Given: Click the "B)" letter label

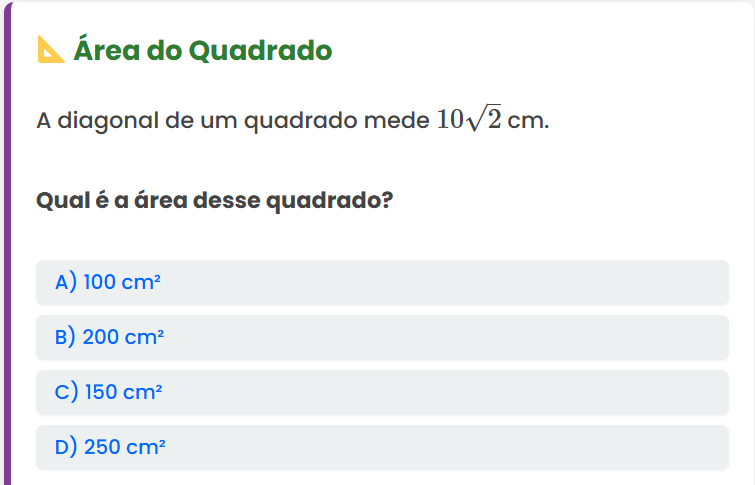Looking at the screenshot, I should pos(66,338).
